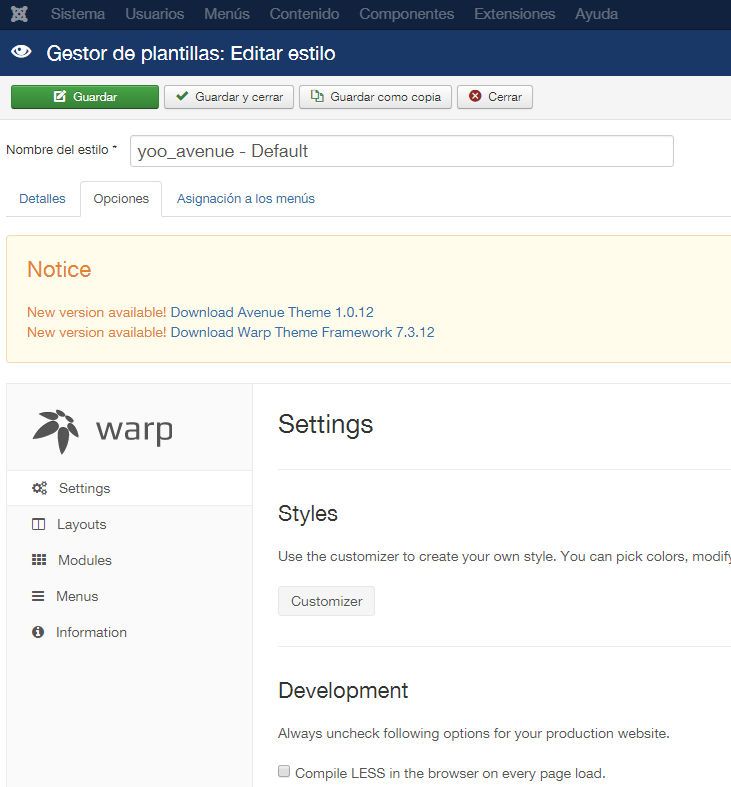Follow Download Avenue Theme 1.0.12 link

point(272,312)
